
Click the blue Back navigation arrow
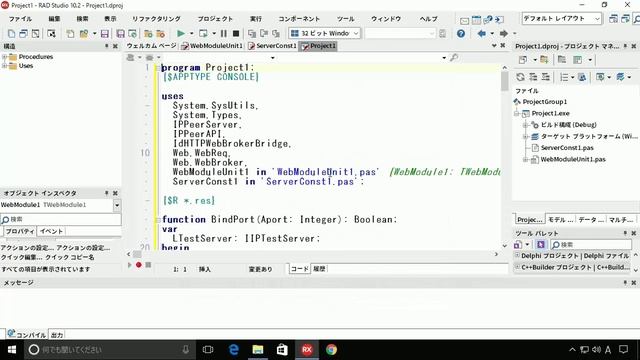[482, 33]
